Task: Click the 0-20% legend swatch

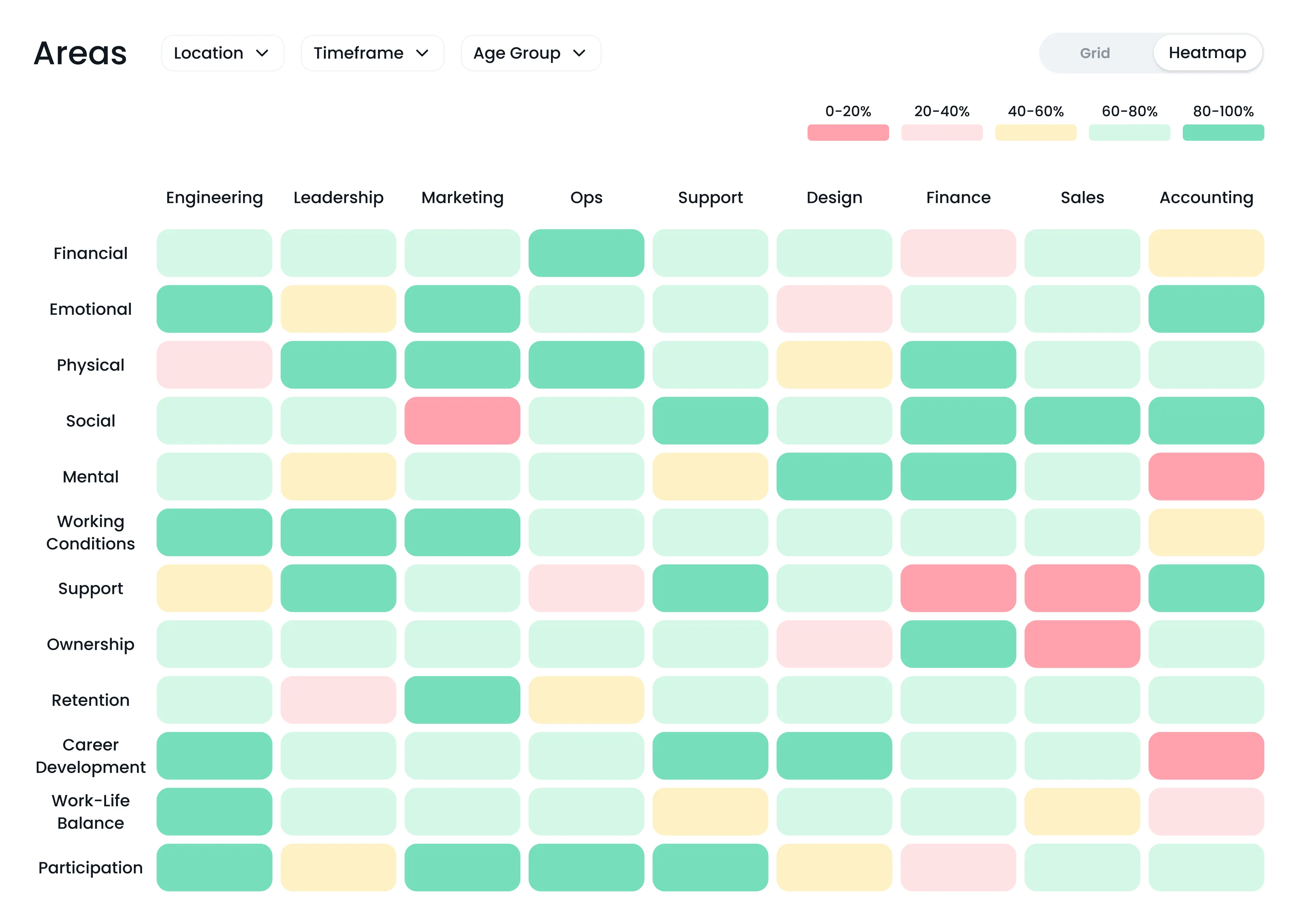Action: pos(847,132)
